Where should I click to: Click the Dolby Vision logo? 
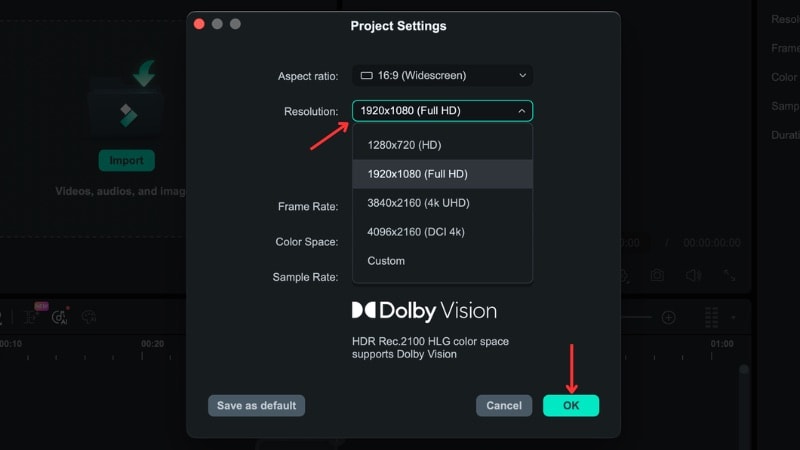point(424,310)
